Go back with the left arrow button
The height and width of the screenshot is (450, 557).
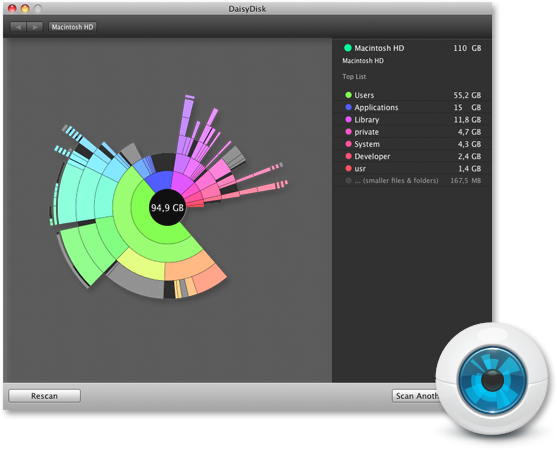coord(18,27)
